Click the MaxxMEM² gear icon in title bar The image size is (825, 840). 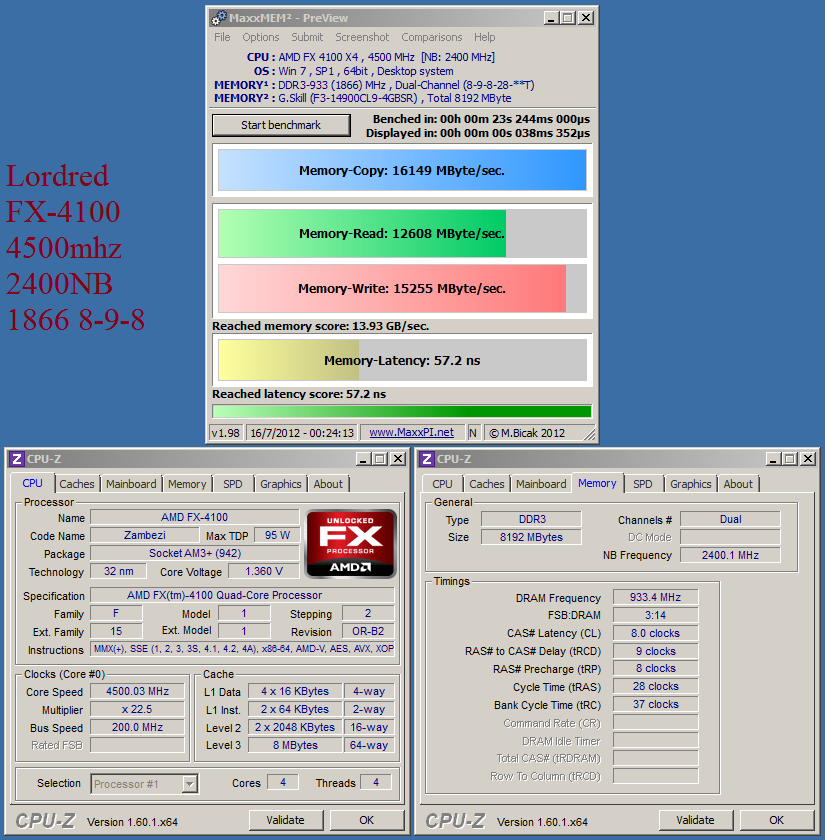pos(219,18)
